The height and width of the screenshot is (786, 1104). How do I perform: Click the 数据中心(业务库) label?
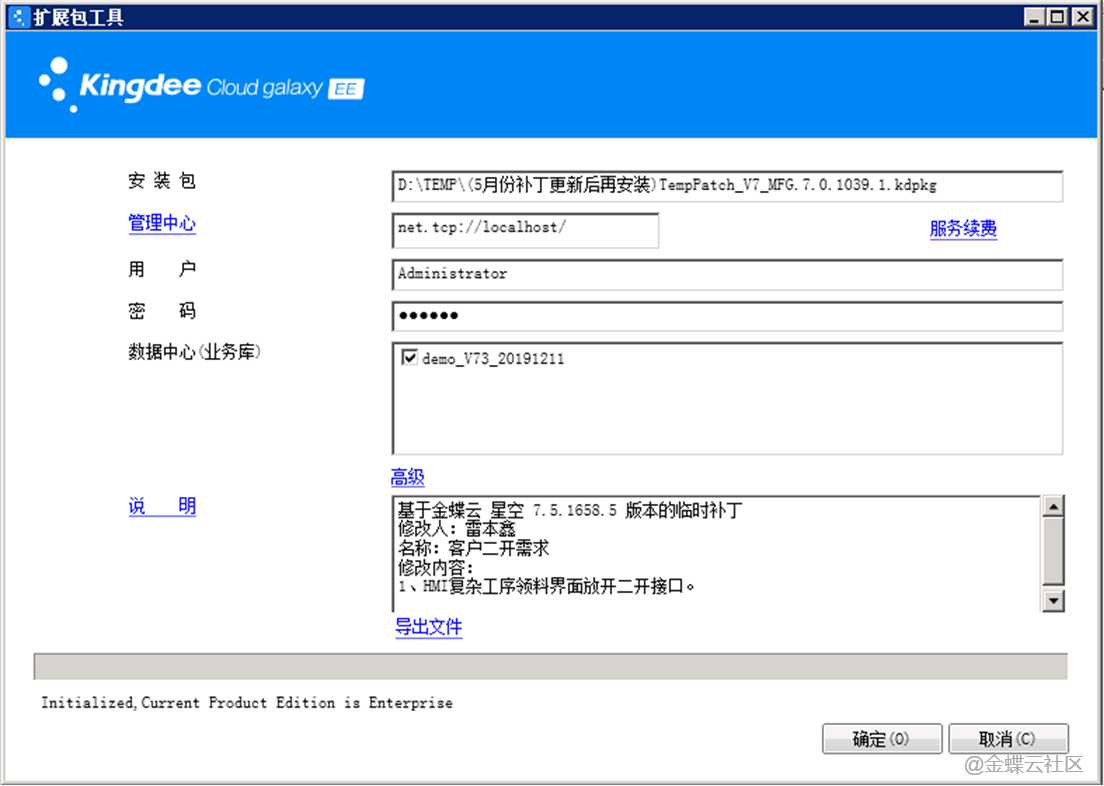[x=194, y=351]
